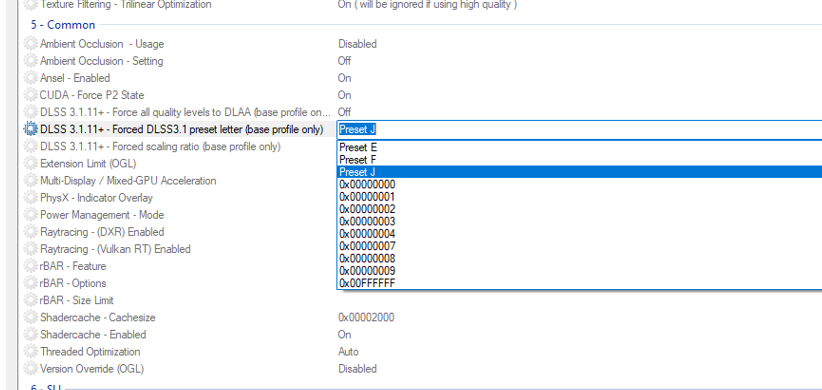This screenshot has height=390, width=822.
Task: Click gear icon beside CUDA - Force P2 State
Action: pyautogui.click(x=31, y=95)
